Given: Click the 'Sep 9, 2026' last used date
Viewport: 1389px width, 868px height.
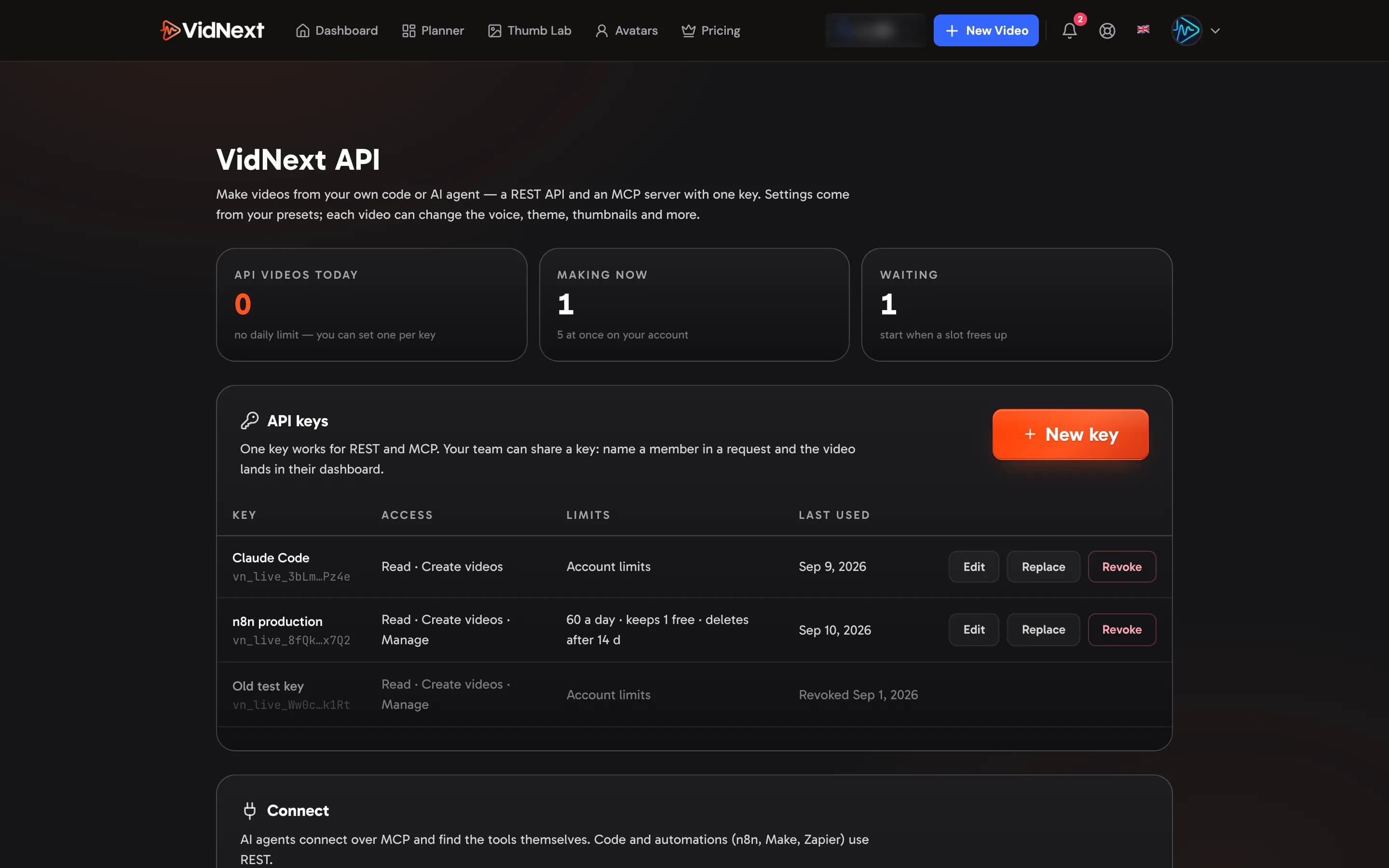Looking at the screenshot, I should point(832,567).
